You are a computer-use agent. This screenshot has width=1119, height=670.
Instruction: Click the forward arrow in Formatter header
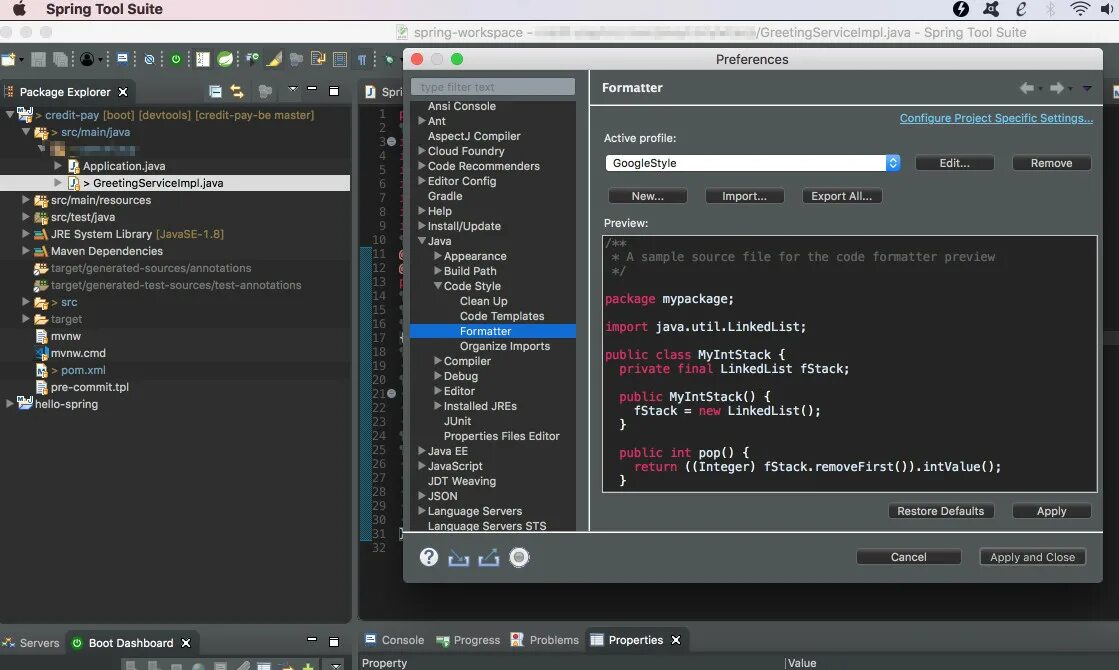(1057, 88)
